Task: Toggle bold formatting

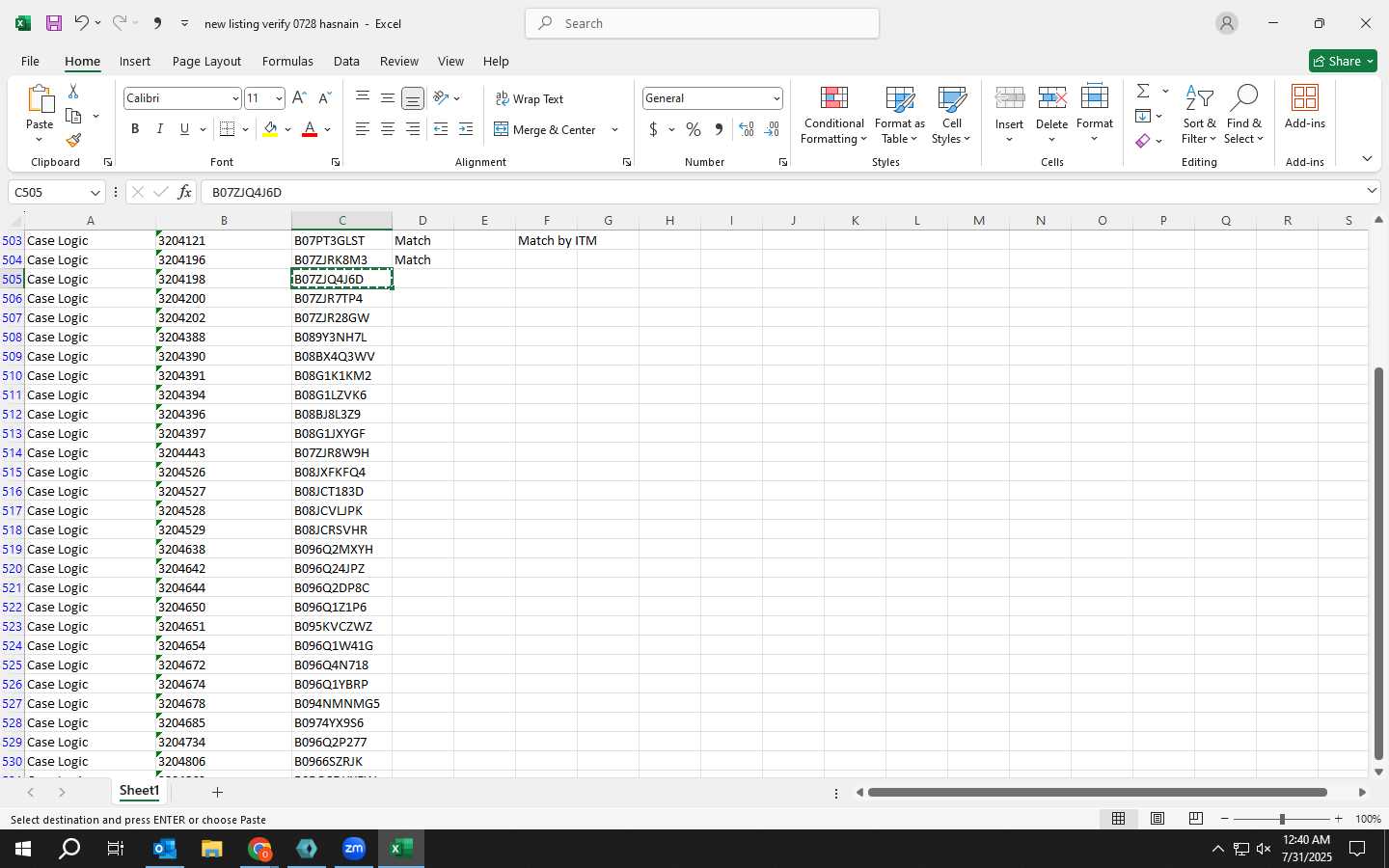Action: pyautogui.click(x=135, y=129)
